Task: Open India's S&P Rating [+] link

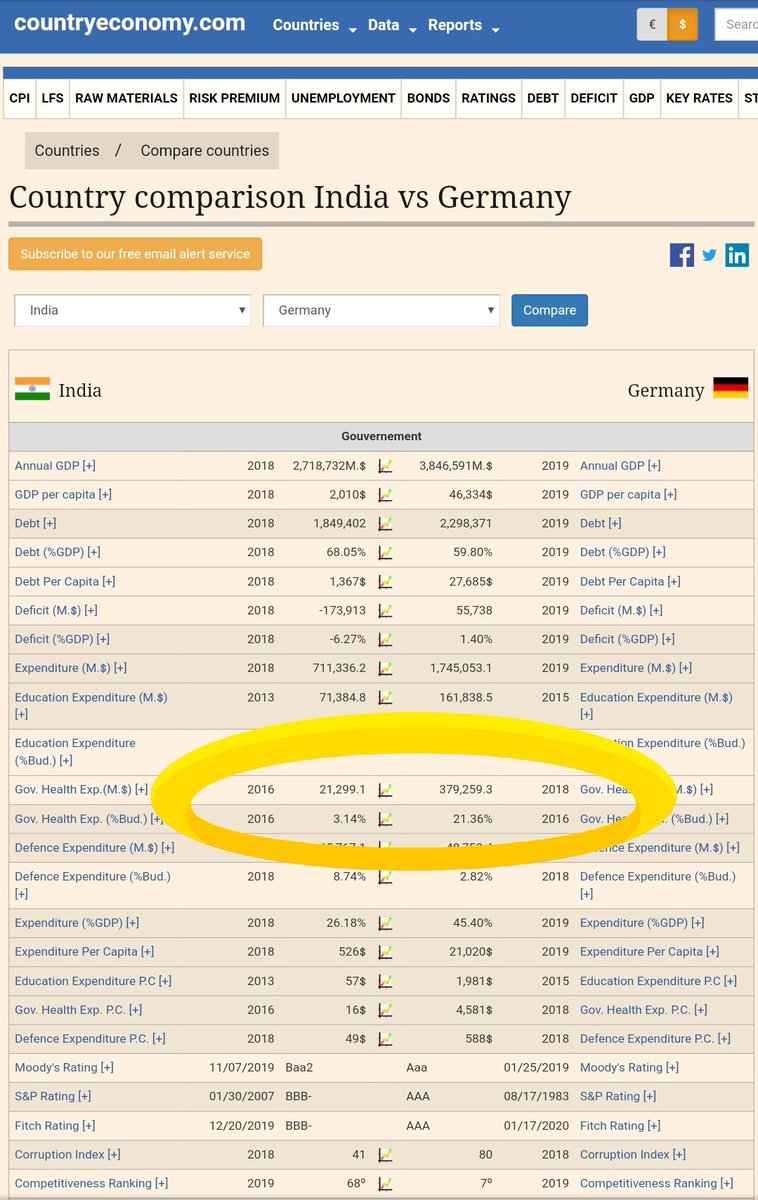Action: [53, 1097]
